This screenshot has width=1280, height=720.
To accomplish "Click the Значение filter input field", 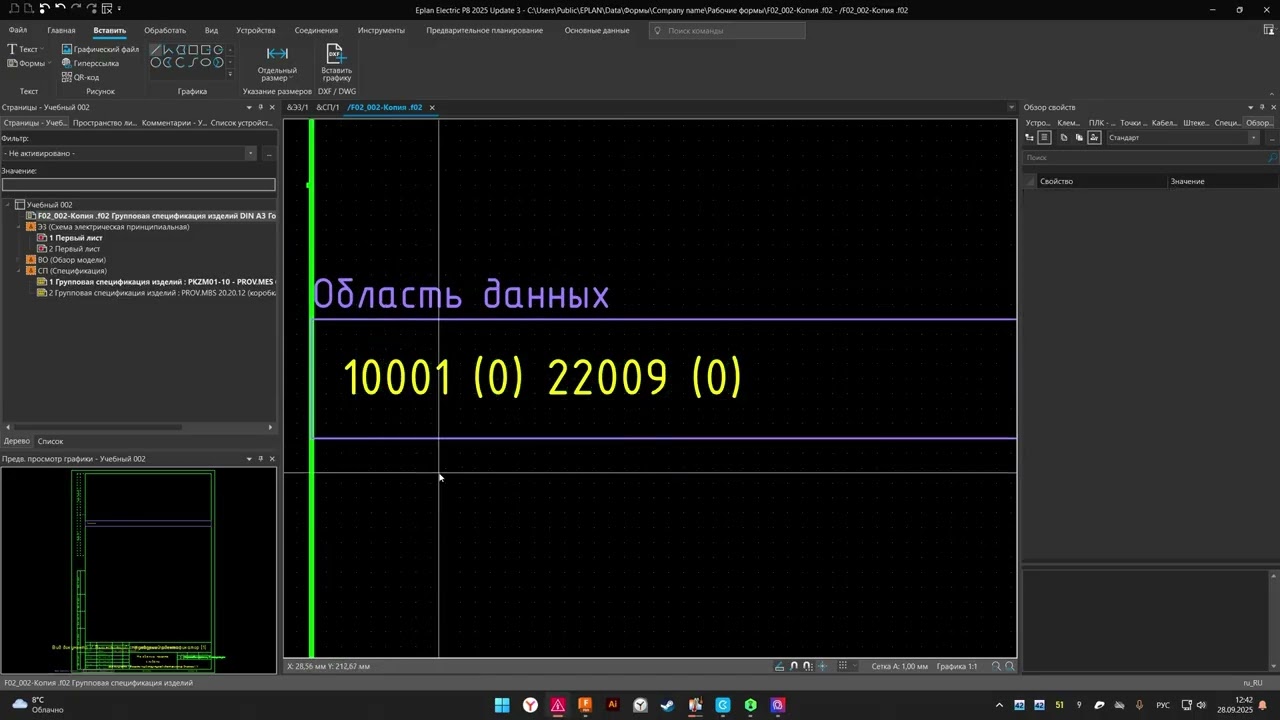I will tap(138, 184).
